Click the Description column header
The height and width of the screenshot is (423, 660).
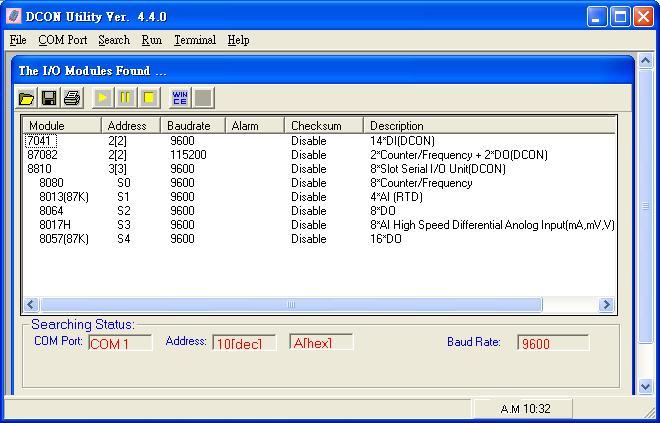489,125
